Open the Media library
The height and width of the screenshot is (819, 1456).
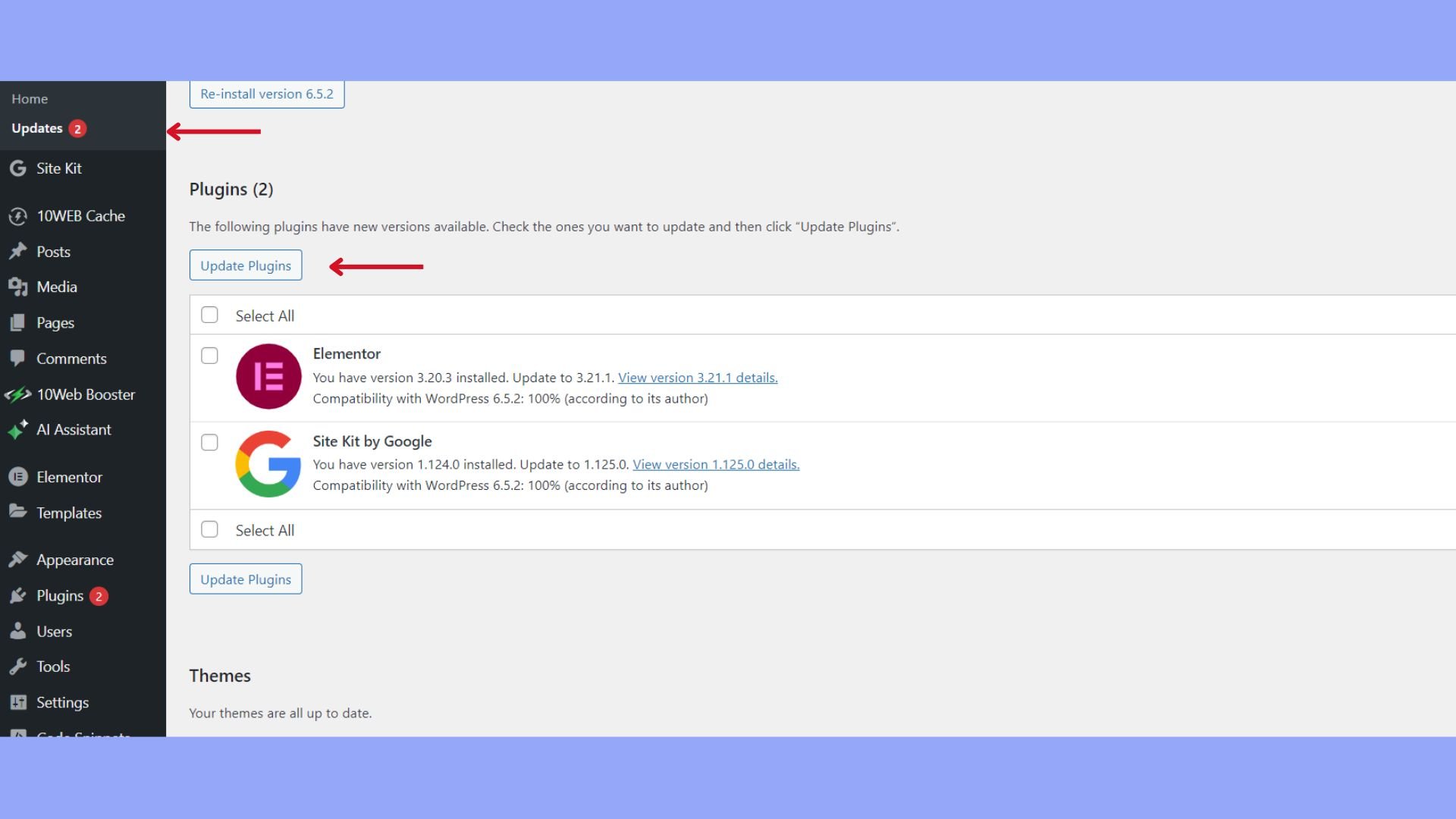(x=57, y=287)
